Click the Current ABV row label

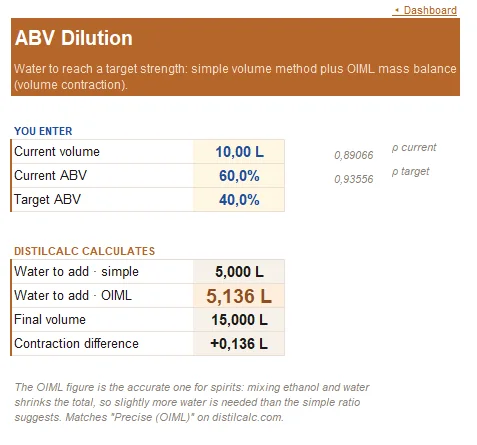coord(51,176)
